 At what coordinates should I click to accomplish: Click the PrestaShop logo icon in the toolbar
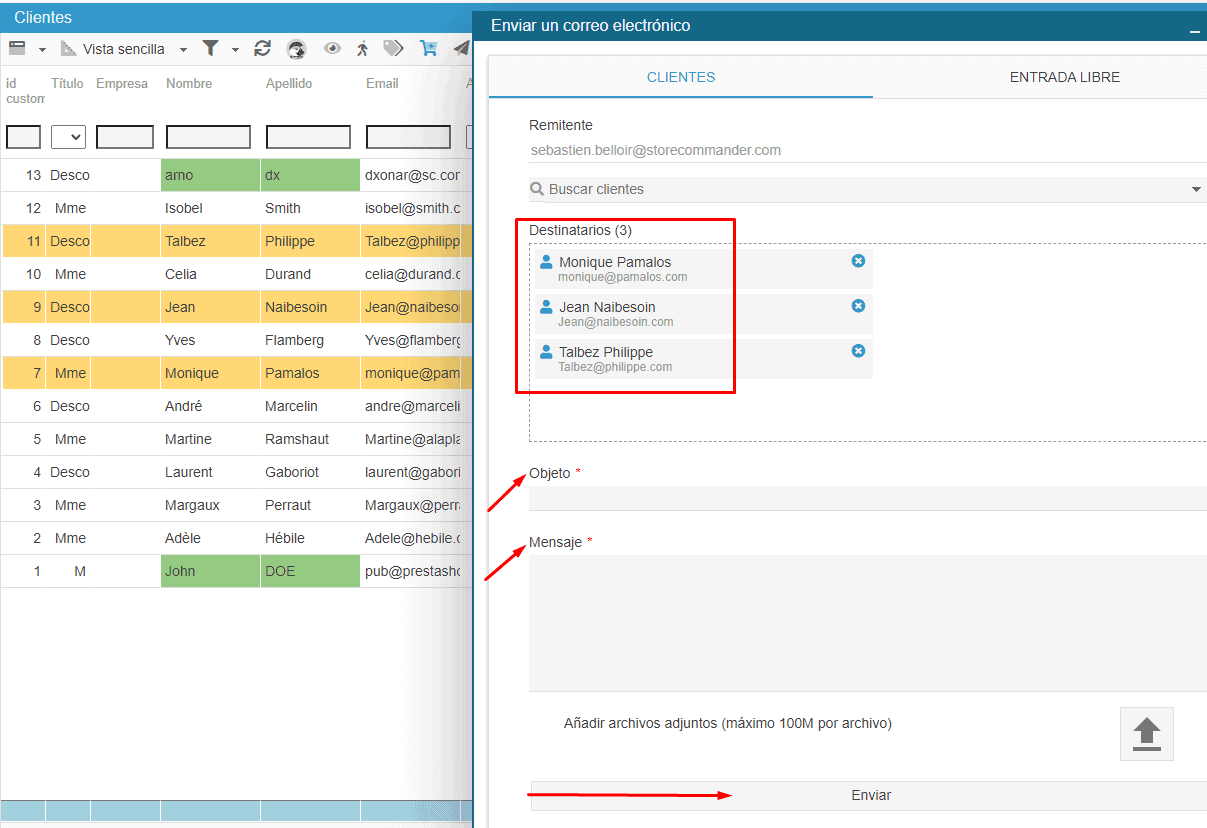[296, 49]
